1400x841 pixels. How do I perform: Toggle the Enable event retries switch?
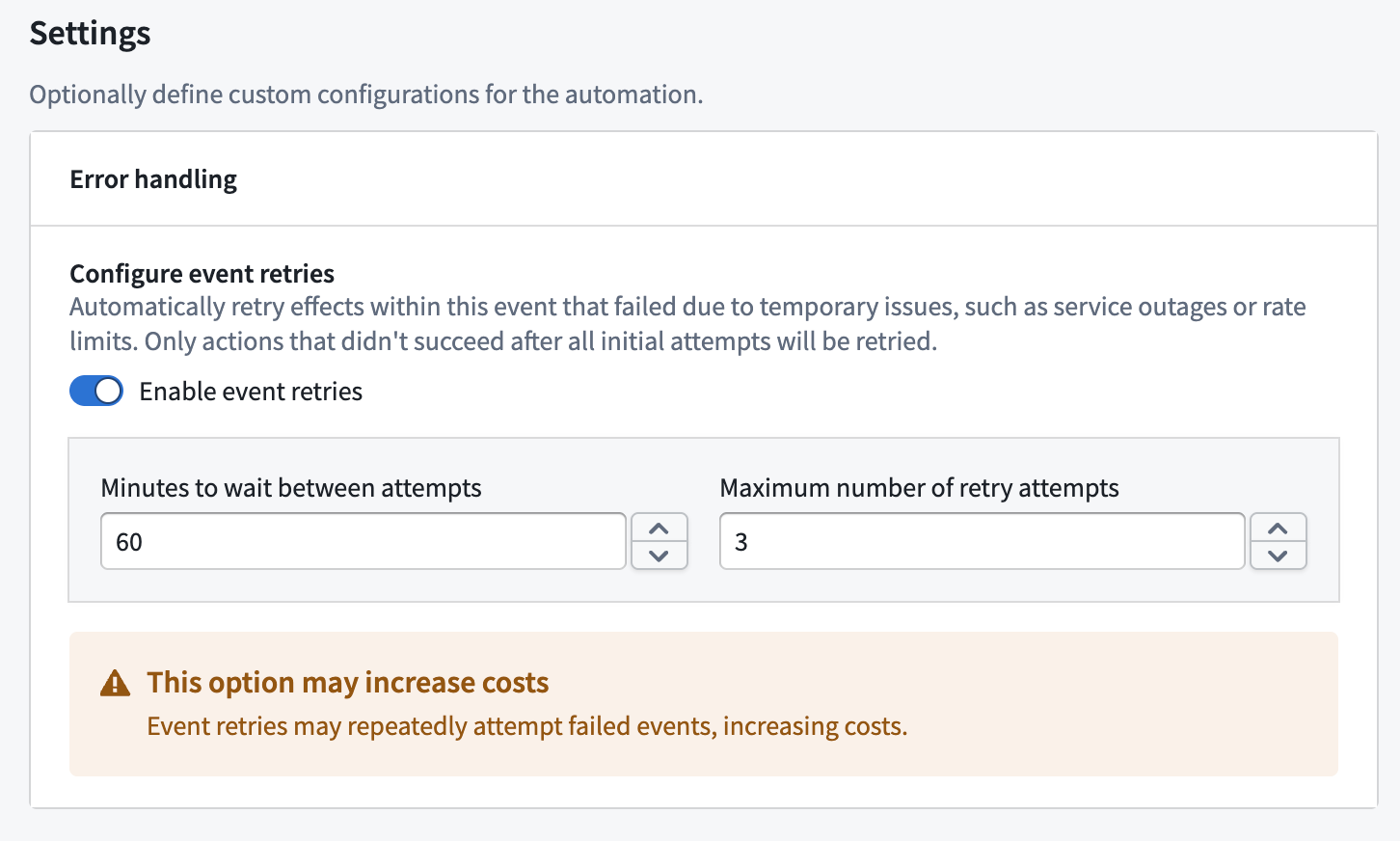point(96,391)
